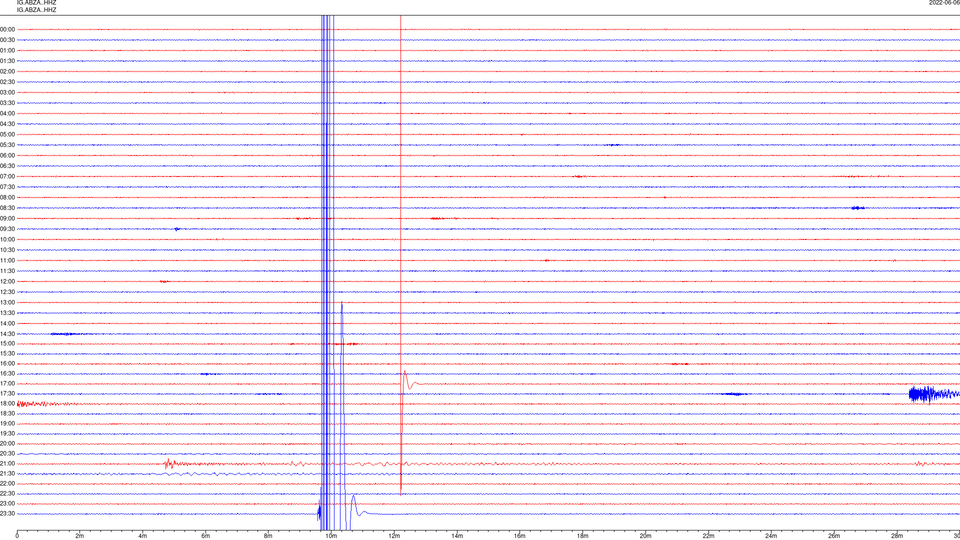Click the 13:00 trace label
This screenshot has height=540, width=960.
[x=7, y=302]
